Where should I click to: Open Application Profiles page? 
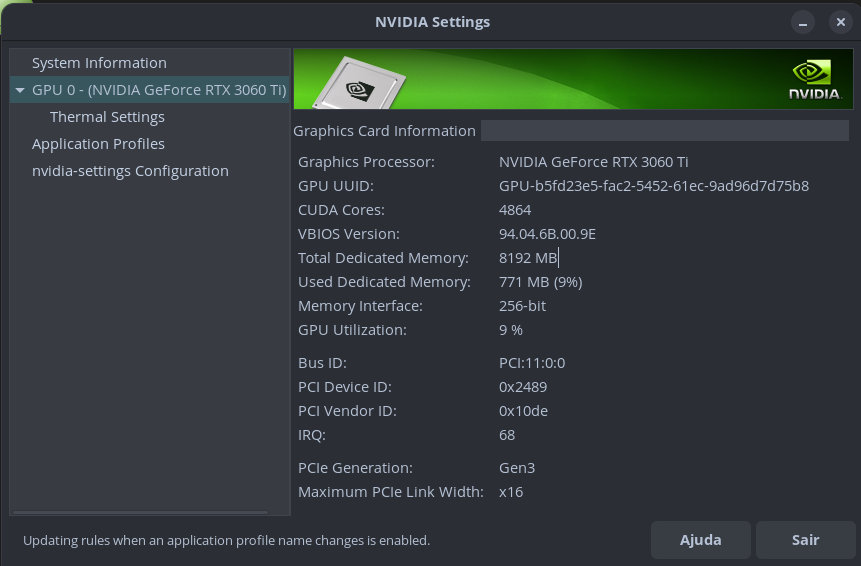[x=98, y=144]
